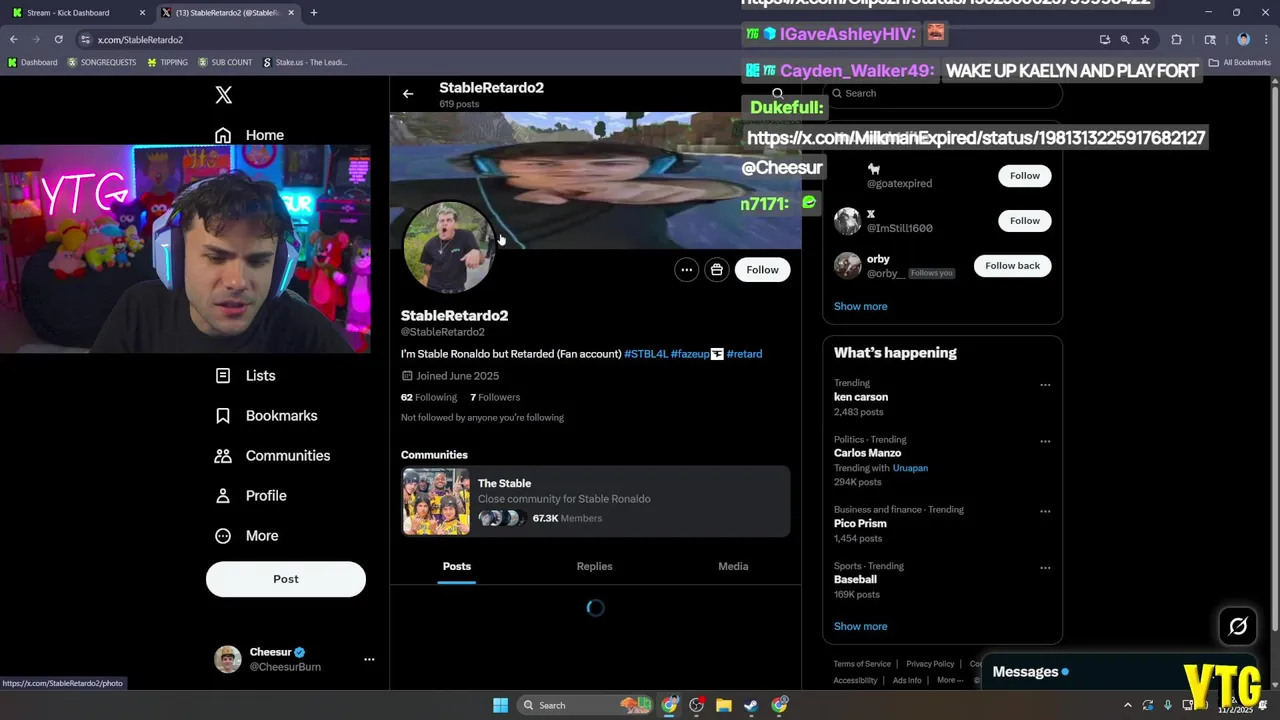Open more options for ken carson trend
The height and width of the screenshot is (720, 1280).
[1045, 385]
